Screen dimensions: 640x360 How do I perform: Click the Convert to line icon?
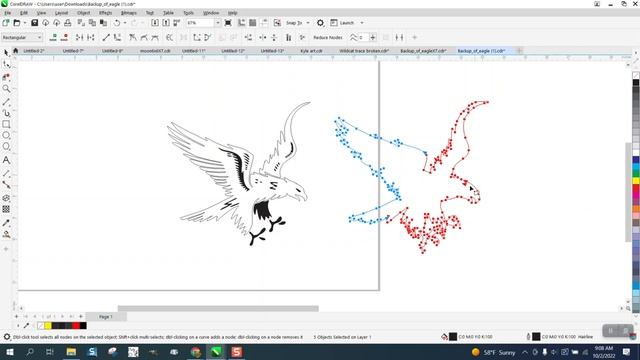(106, 38)
